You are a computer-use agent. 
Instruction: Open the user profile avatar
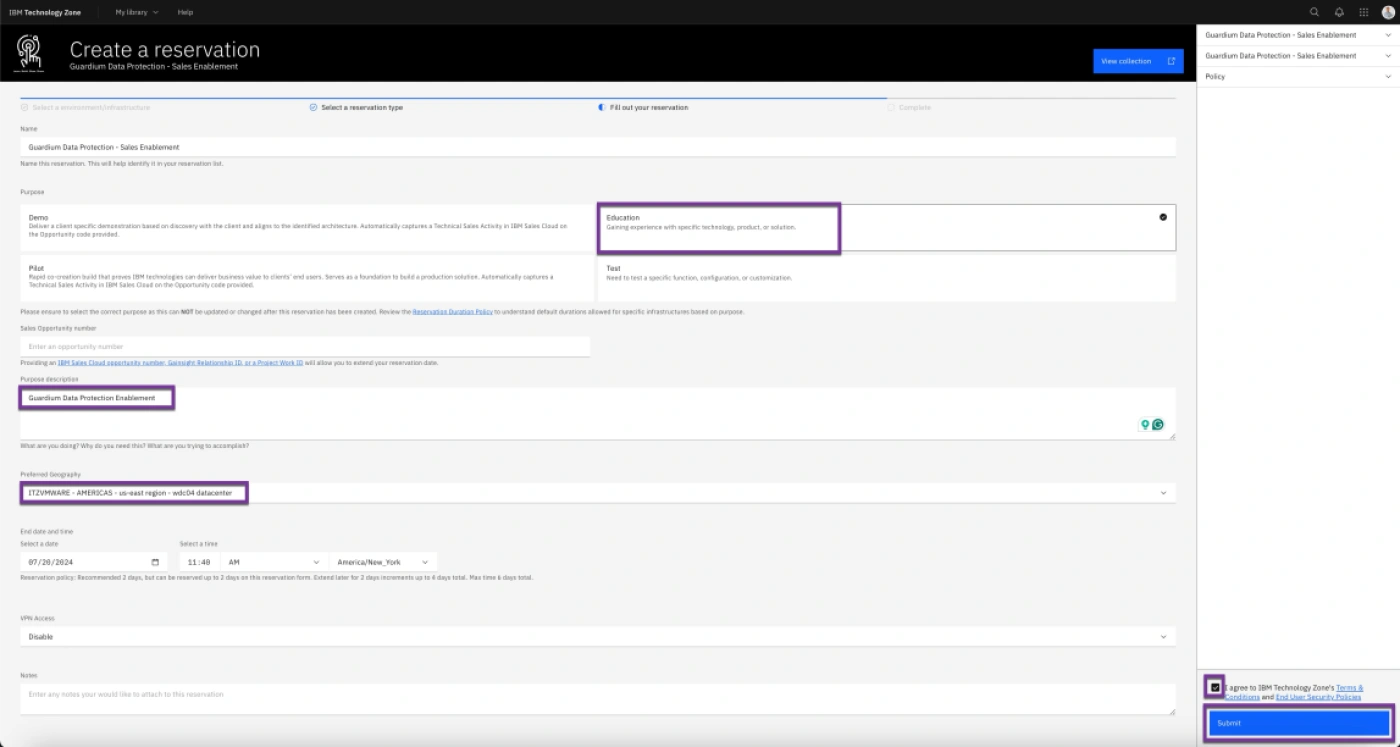click(x=1388, y=12)
